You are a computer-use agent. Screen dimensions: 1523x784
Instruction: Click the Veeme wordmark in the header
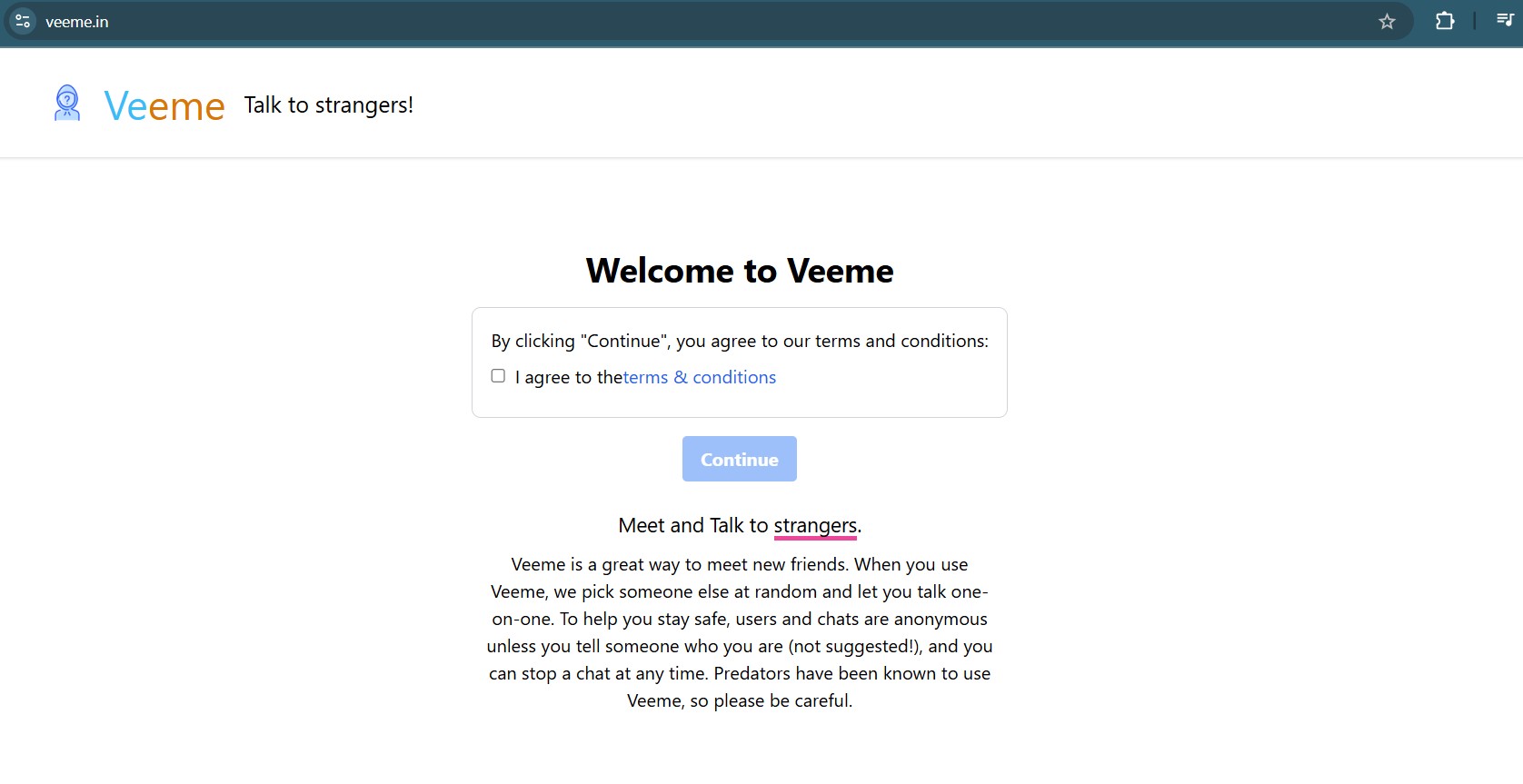pos(164,105)
